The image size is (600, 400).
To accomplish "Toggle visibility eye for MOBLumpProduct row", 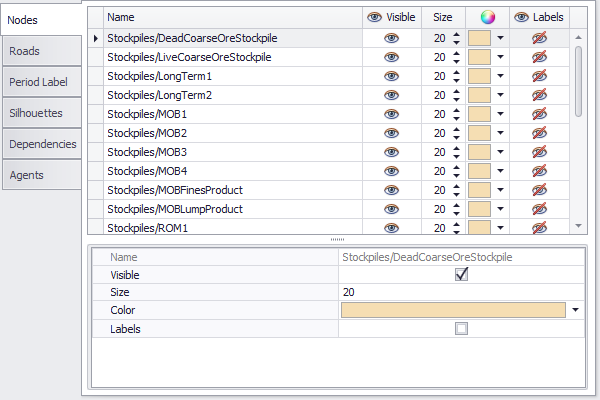I will click(391, 209).
